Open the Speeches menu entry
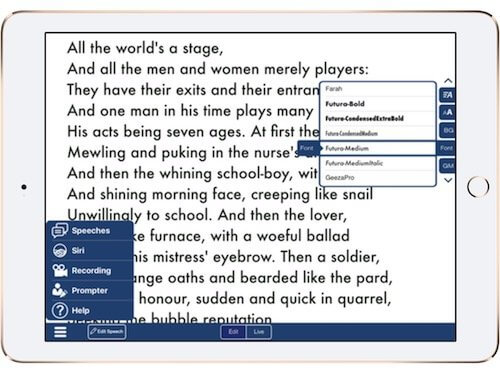 pos(89,231)
